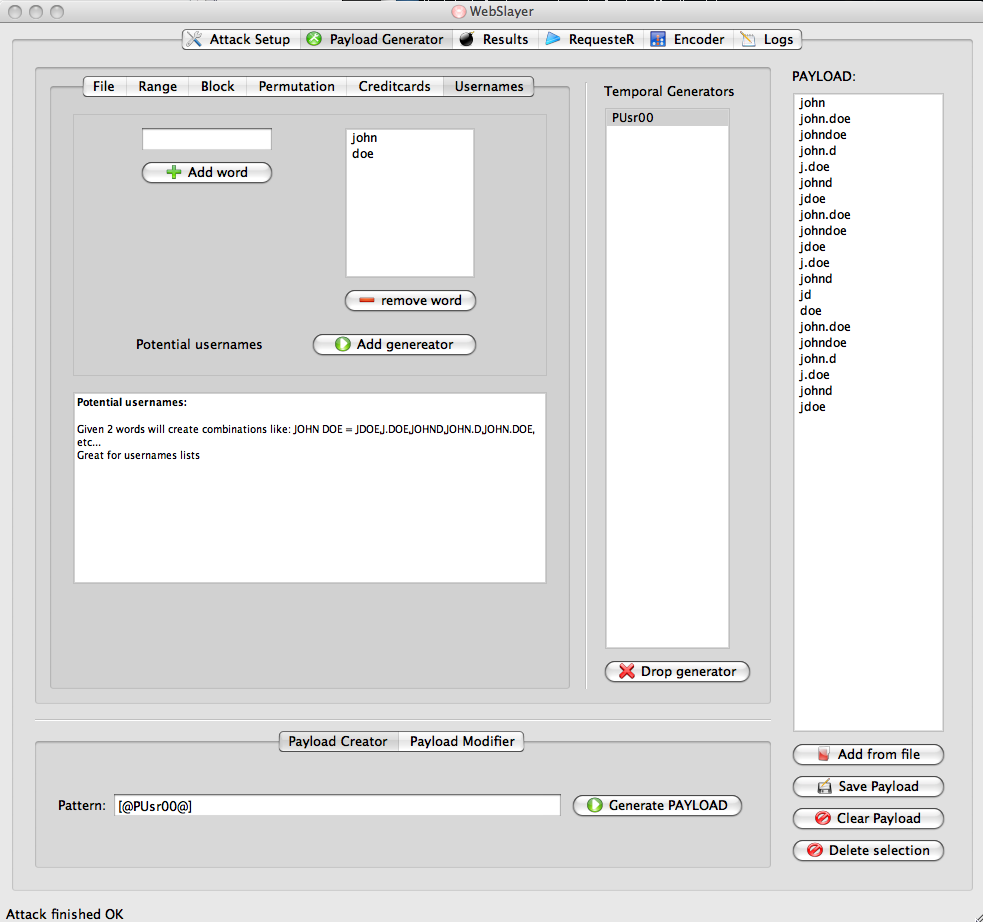
Task: Click the Clear Payload button
Action: click(x=868, y=819)
